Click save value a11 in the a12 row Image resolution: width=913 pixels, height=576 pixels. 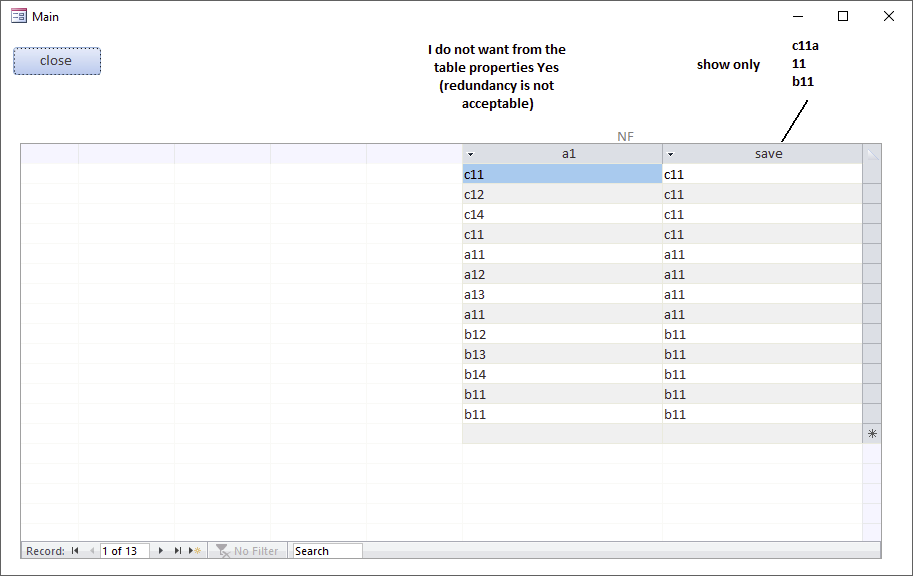[x=762, y=274]
